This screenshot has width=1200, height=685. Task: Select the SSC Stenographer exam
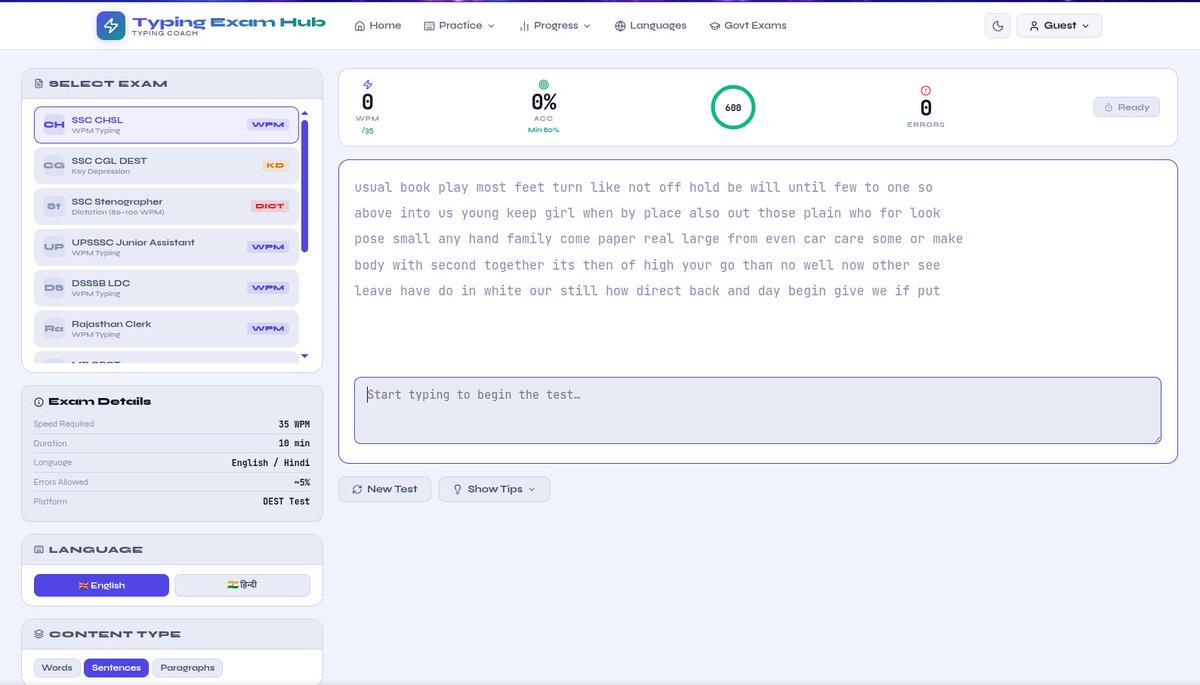(x=166, y=206)
